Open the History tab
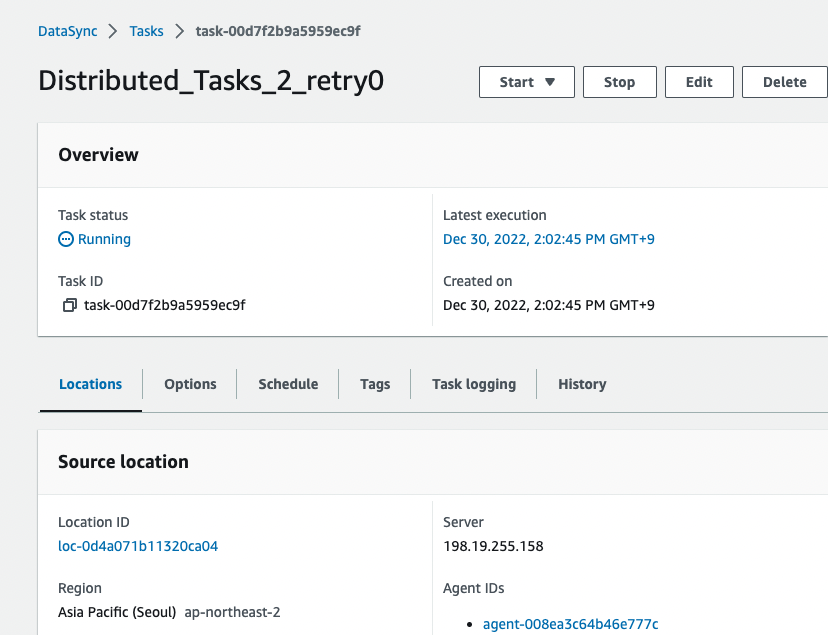This screenshot has width=828, height=635. coord(582,384)
